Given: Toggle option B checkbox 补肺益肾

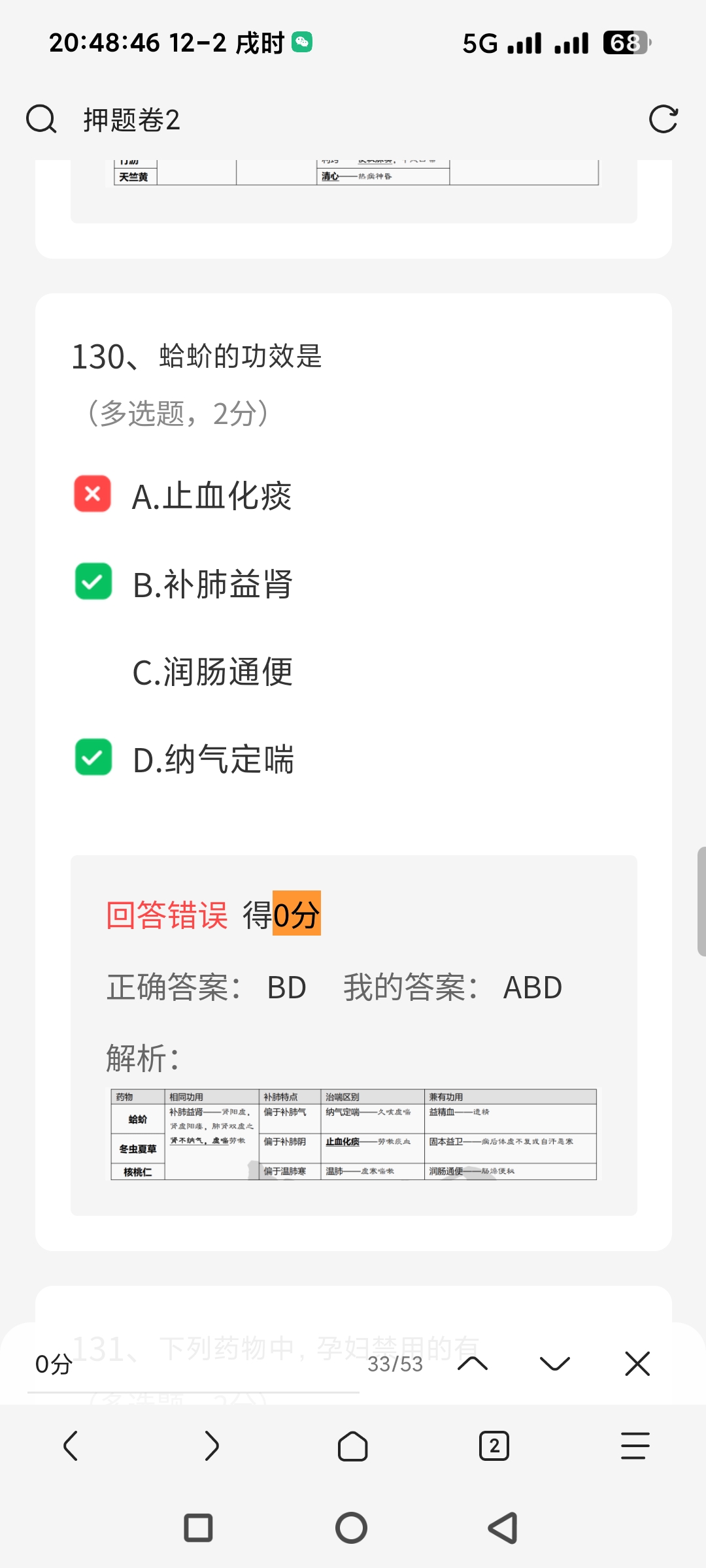Looking at the screenshot, I should tap(93, 581).
